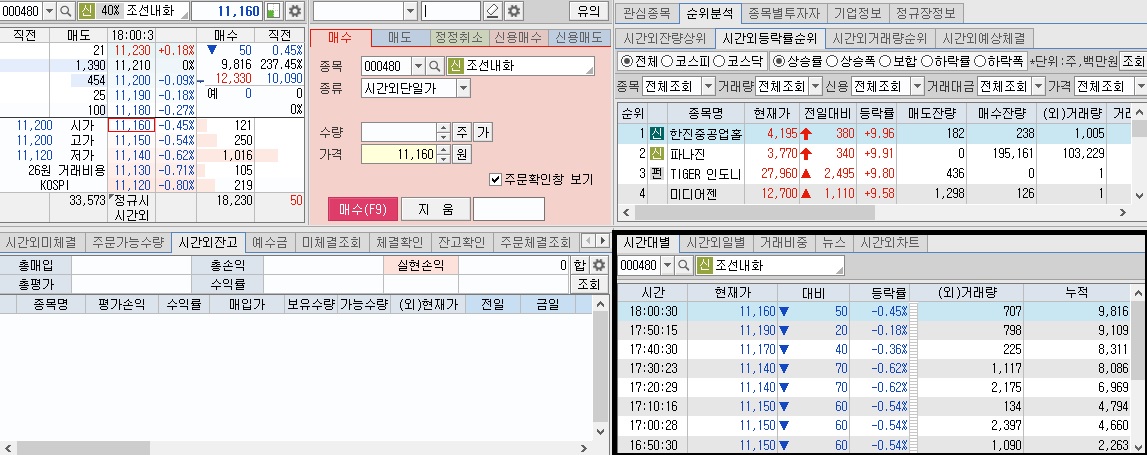
Task: Select 11,210 ask price in order book
Action: click(131, 64)
